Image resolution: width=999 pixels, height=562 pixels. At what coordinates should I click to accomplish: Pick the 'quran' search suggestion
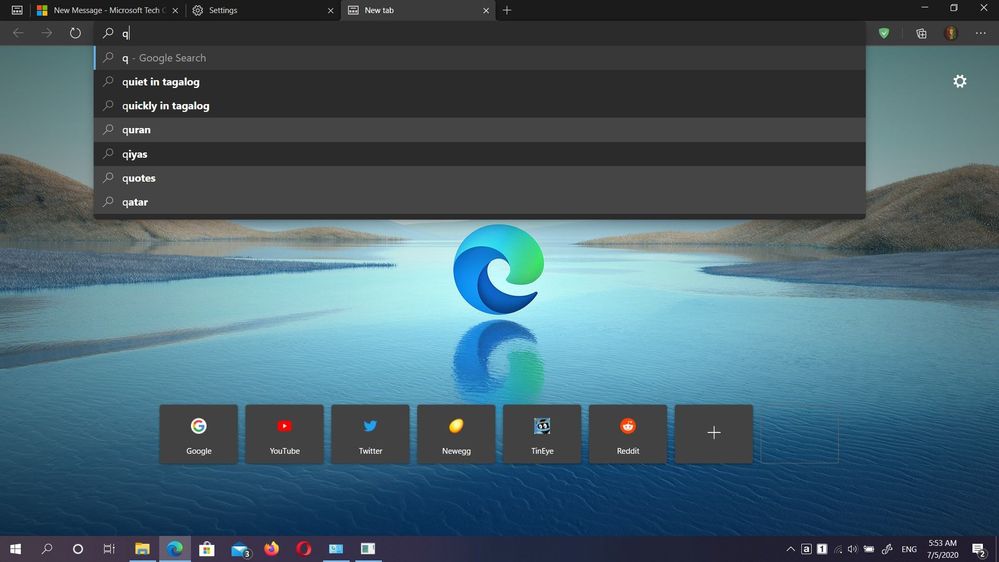(x=480, y=129)
